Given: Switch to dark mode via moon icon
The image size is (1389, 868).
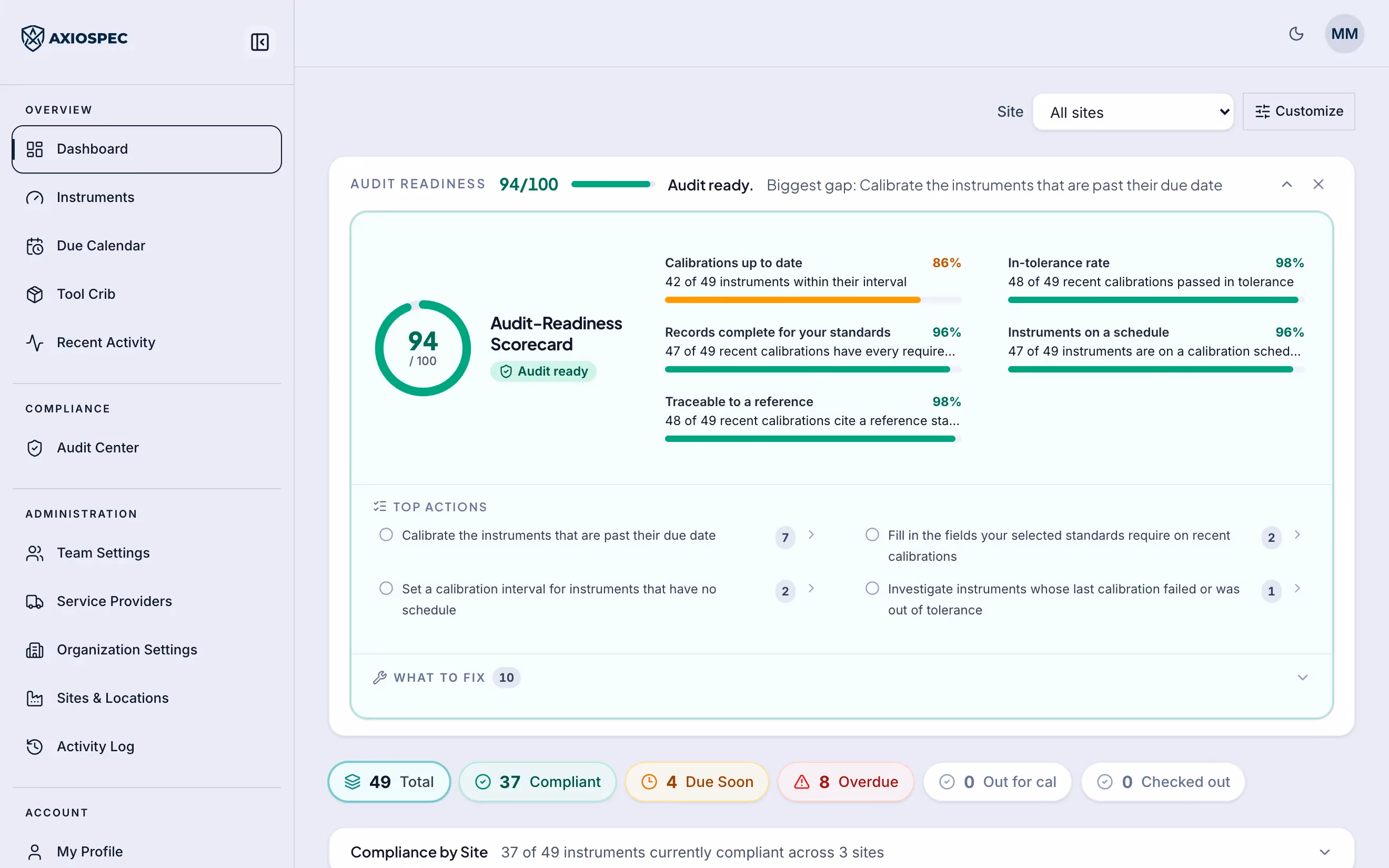Looking at the screenshot, I should click(x=1296, y=34).
